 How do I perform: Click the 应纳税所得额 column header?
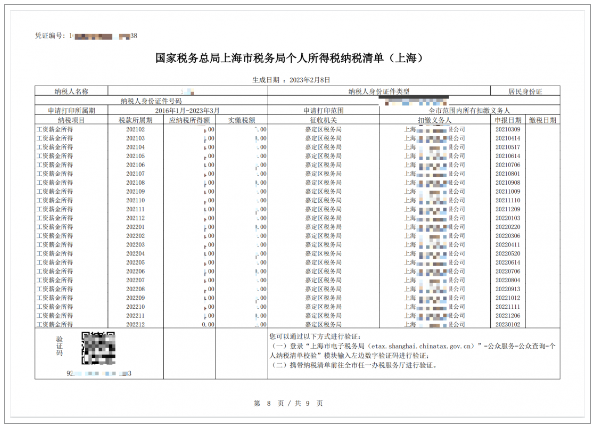pyautogui.click(x=189, y=120)
